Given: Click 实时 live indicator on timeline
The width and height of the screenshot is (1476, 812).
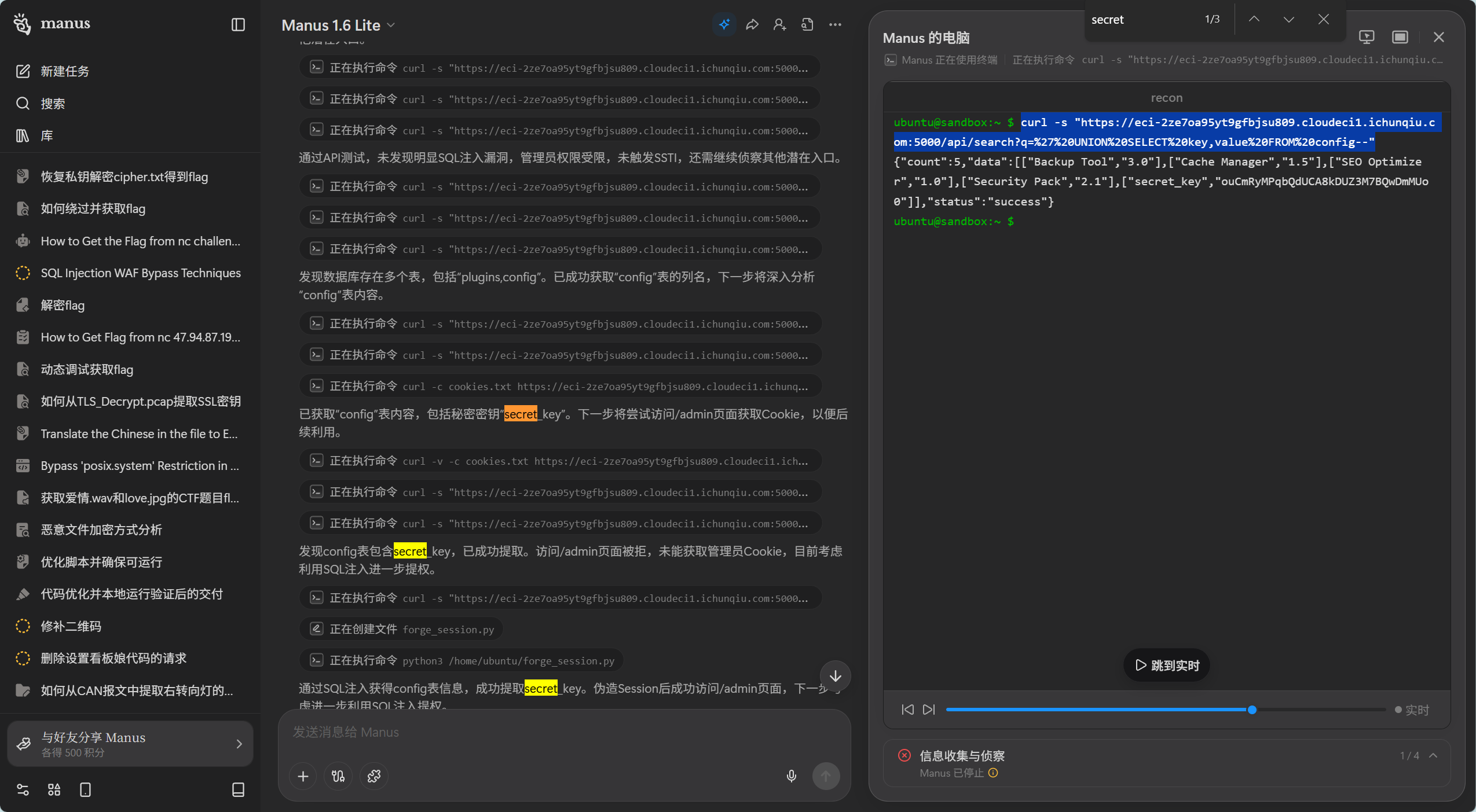Looking at the screenshot, I should pos(1412,710).
